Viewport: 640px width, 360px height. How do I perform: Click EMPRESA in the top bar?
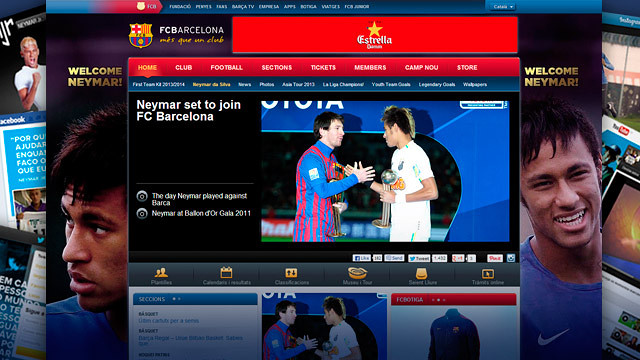[x=269, y=7]
